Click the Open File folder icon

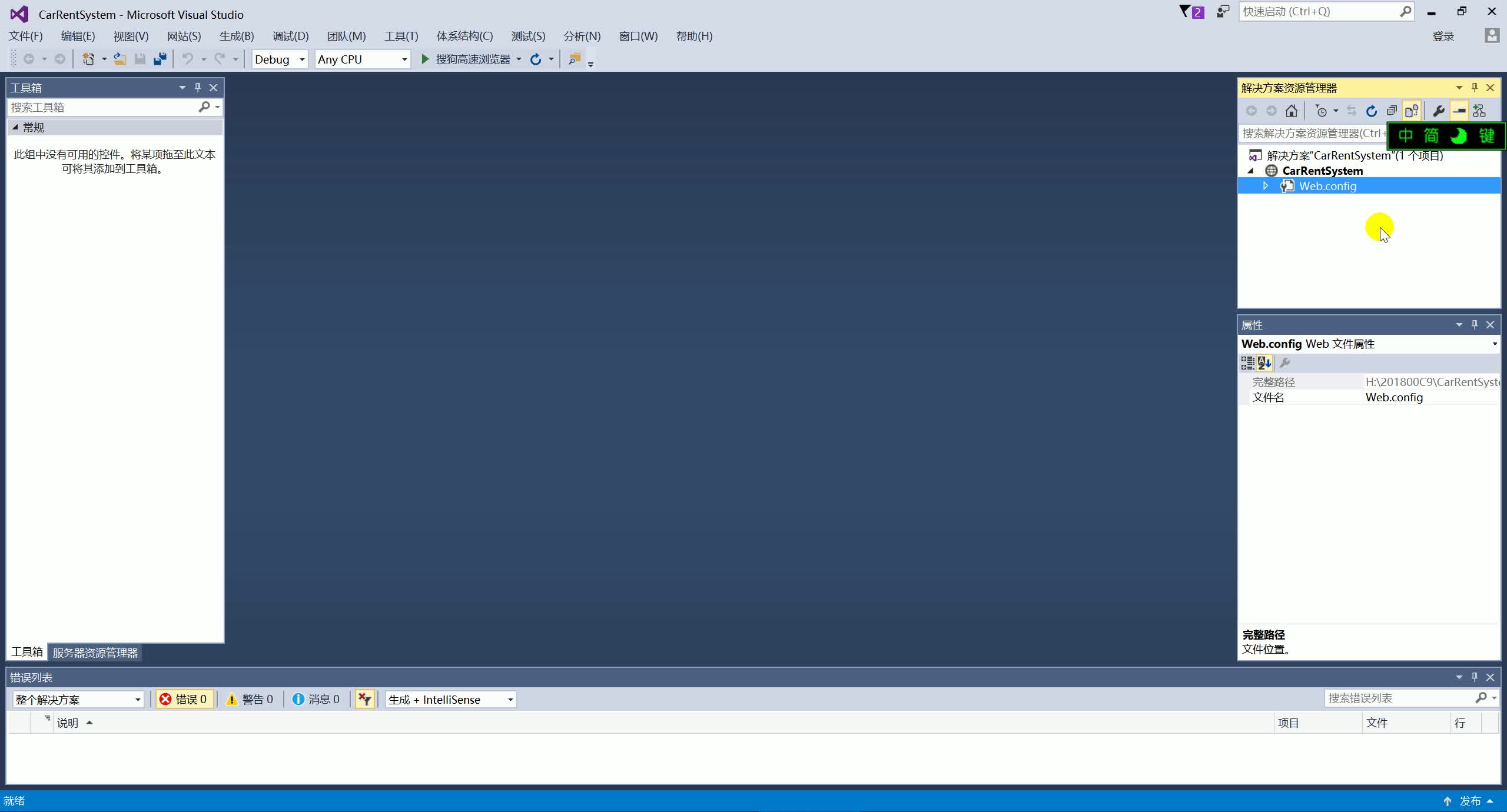pos(120,59)
